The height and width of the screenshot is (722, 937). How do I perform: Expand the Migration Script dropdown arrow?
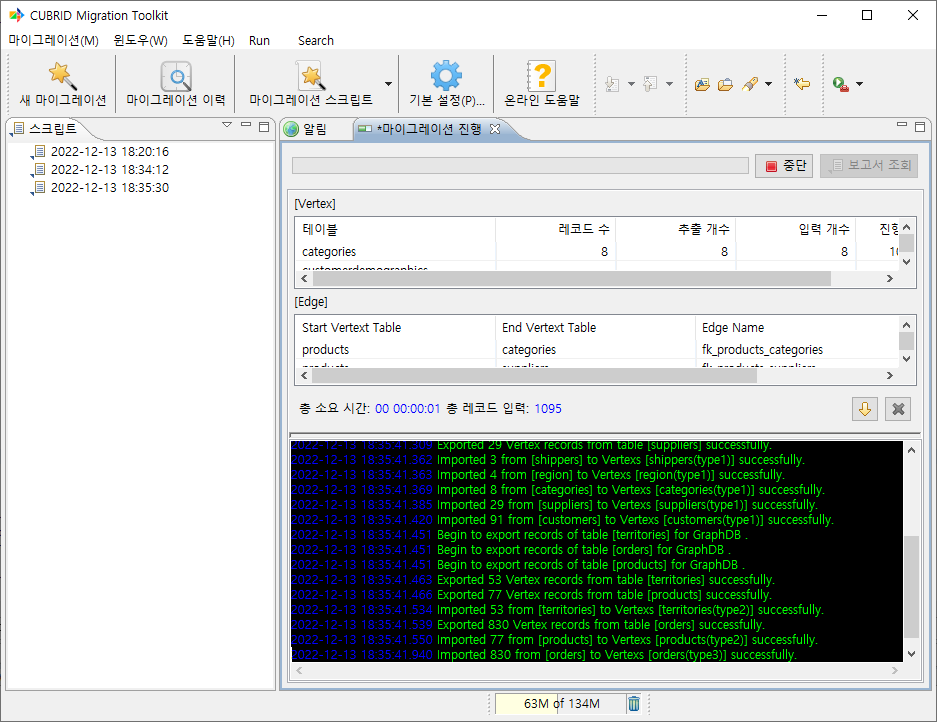tap(388, 85)
